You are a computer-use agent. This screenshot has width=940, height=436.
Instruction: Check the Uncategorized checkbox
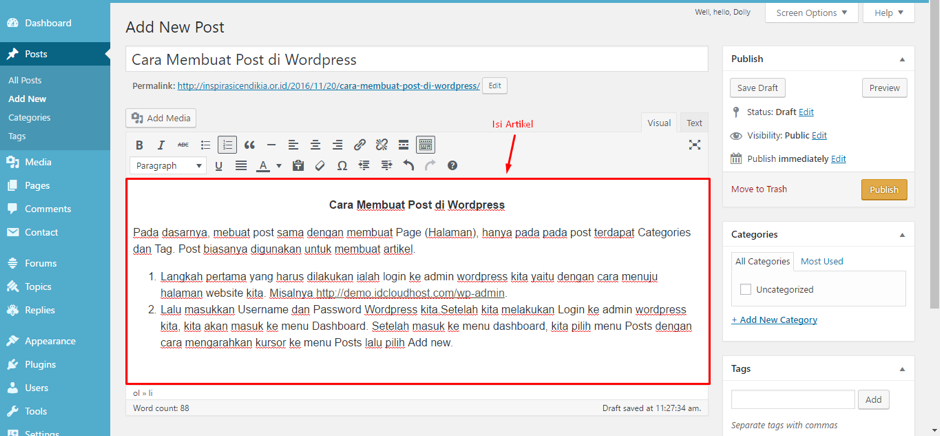(746, 290)
